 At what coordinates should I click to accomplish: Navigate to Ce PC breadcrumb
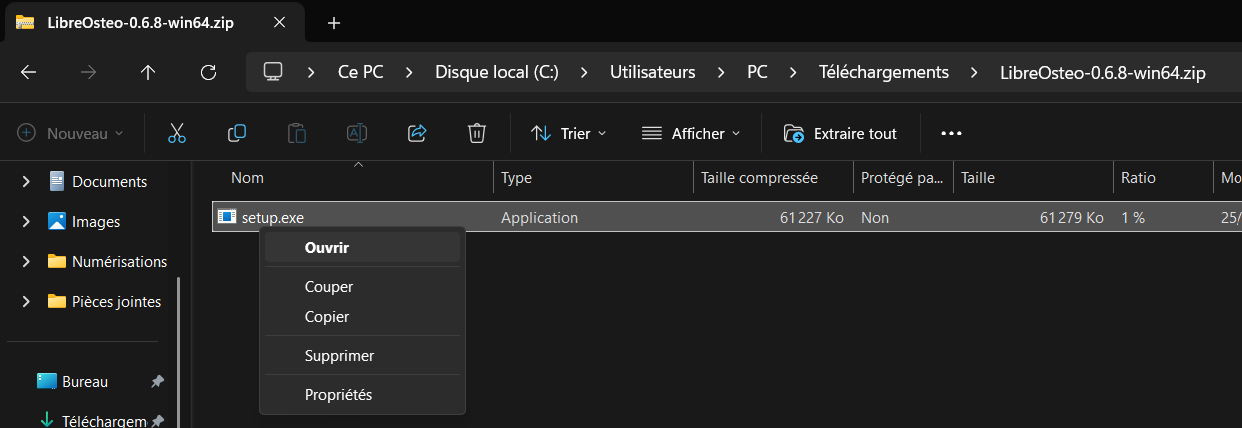point(361,72)
